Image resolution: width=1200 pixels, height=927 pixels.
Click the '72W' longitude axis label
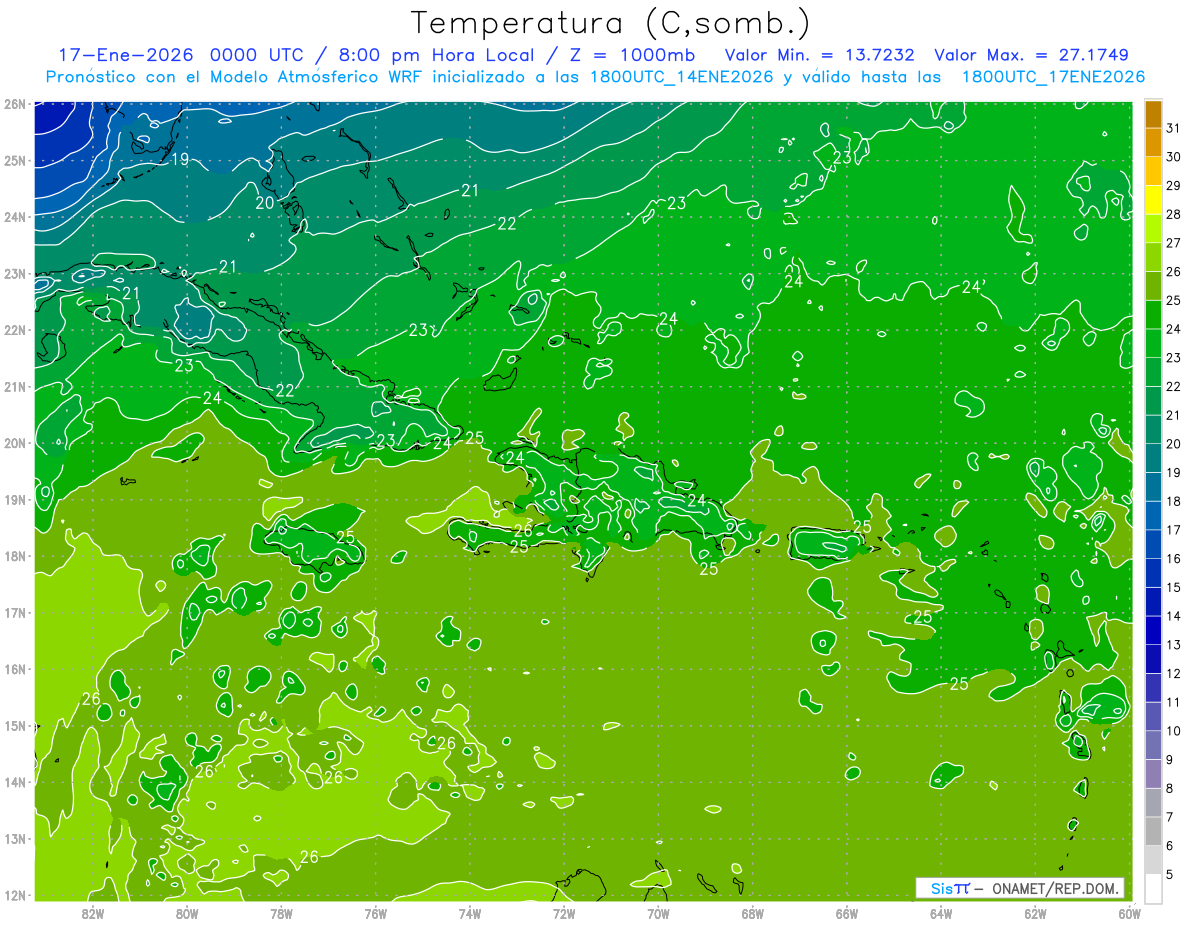tap(564, 912)
